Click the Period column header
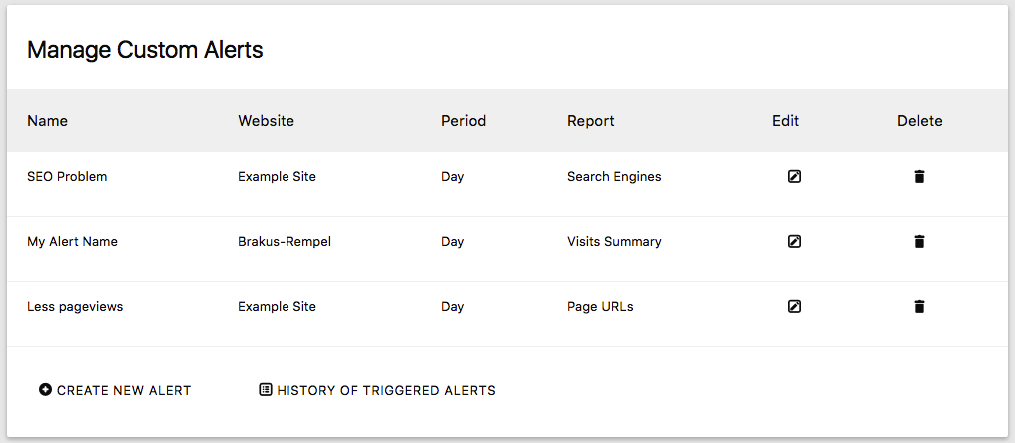 [463, 121]
